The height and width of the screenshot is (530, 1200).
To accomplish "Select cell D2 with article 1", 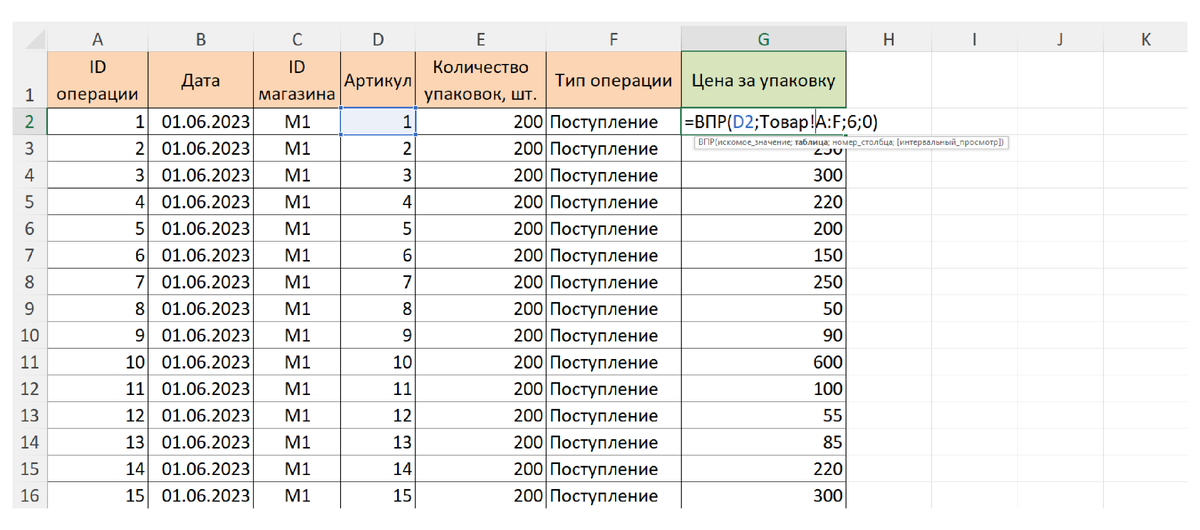I will pyautogui.click(x=378, y=122).
